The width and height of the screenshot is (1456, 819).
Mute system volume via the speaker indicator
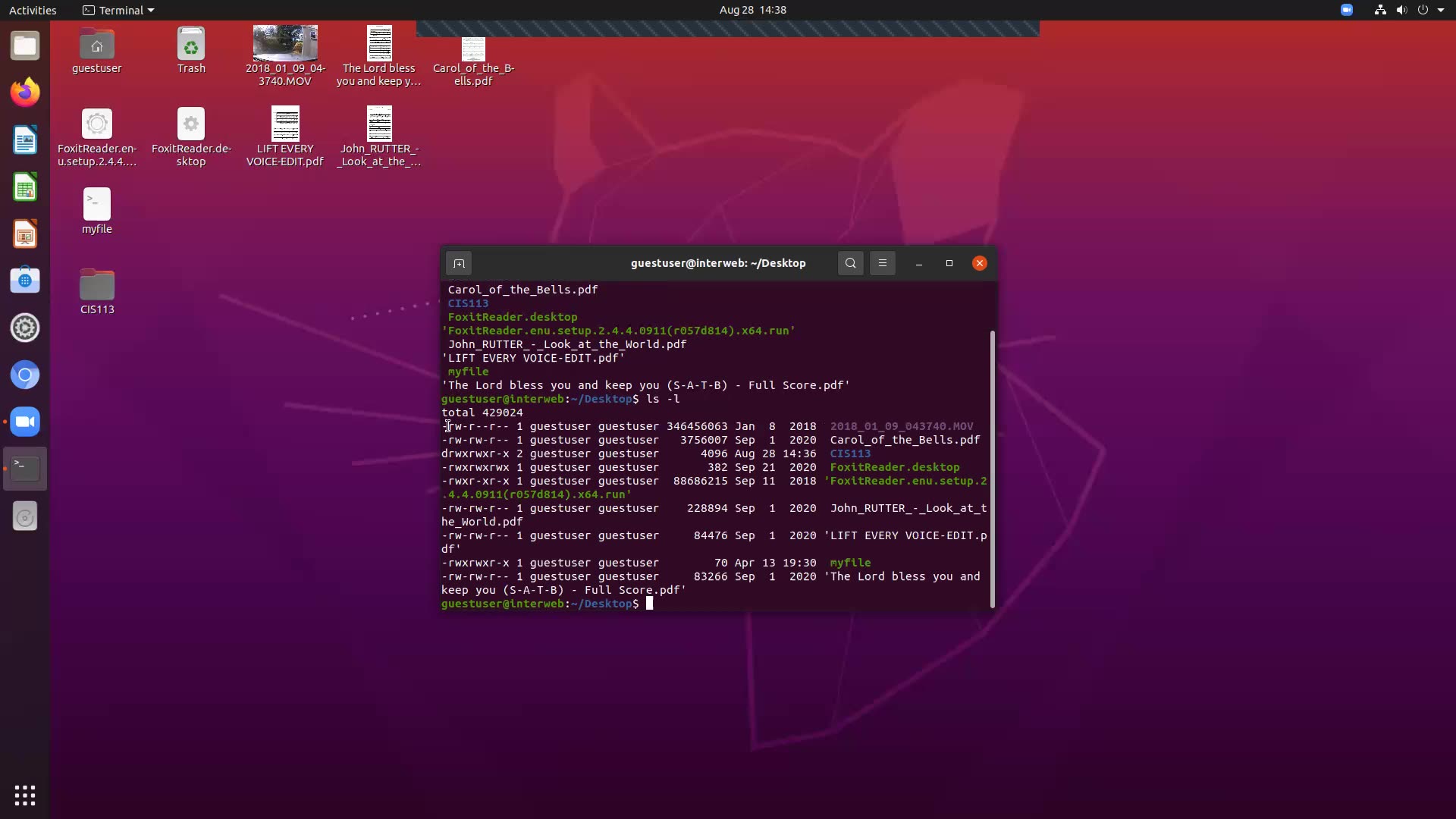pos(1401,10)
